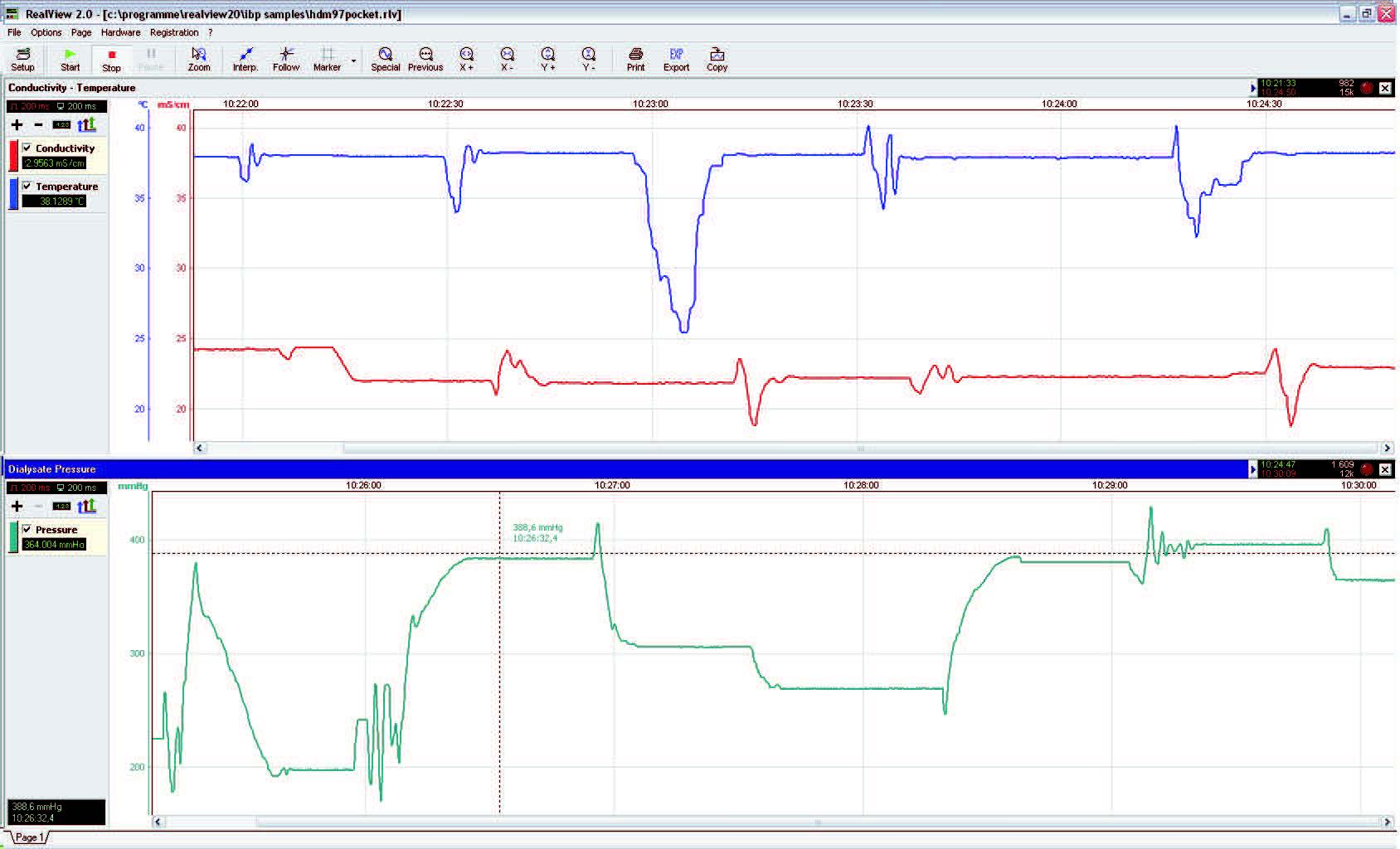1400x849 pixels.
Task: Open axis arrangement in Dialysate Pressure panel
Action: click(86, 506)
